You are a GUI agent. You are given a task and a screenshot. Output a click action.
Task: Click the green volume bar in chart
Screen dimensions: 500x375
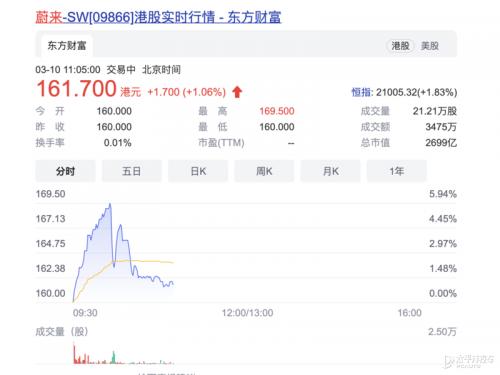click(x=113, y=357)
